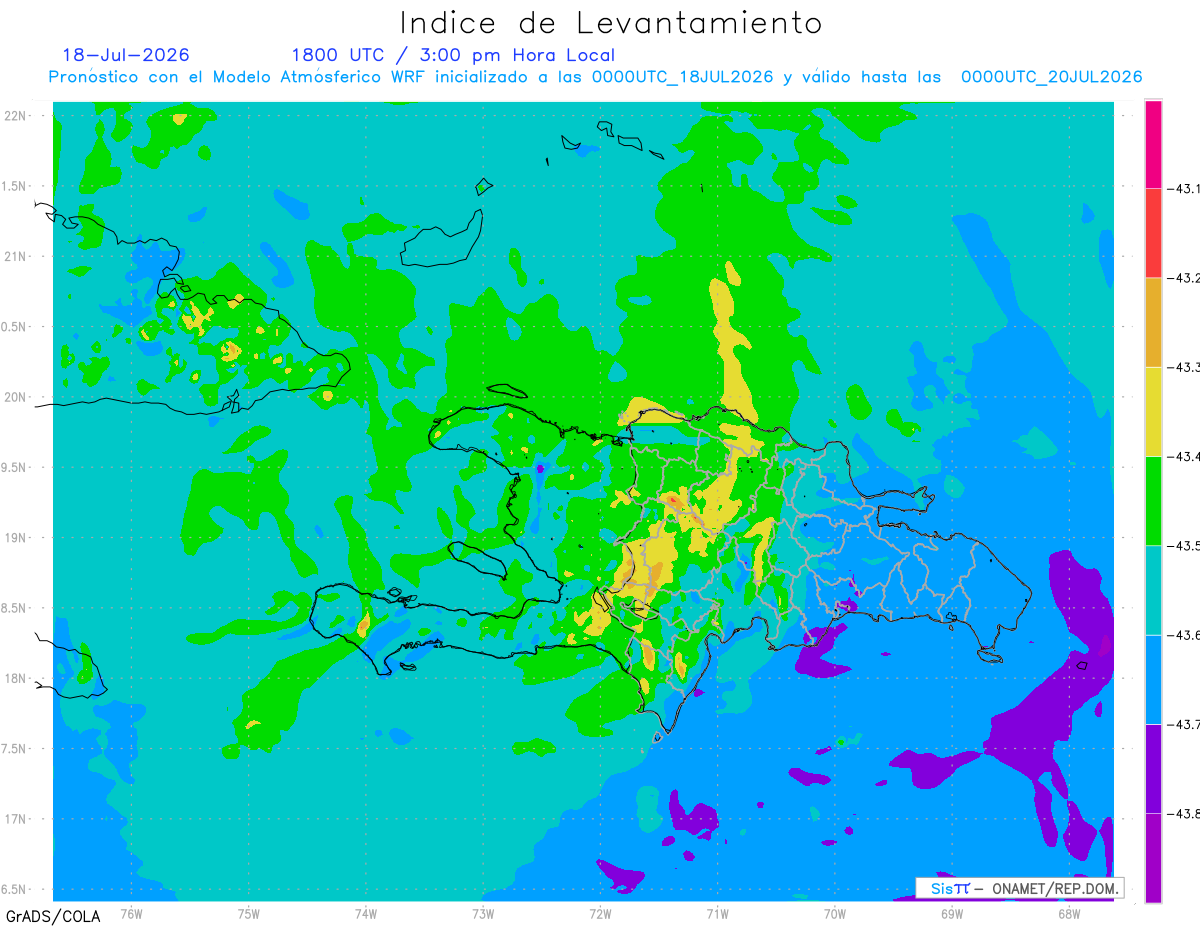Click the -43.4 legend value
This screenshot has height=927, width=1200.
(1183, 456)
